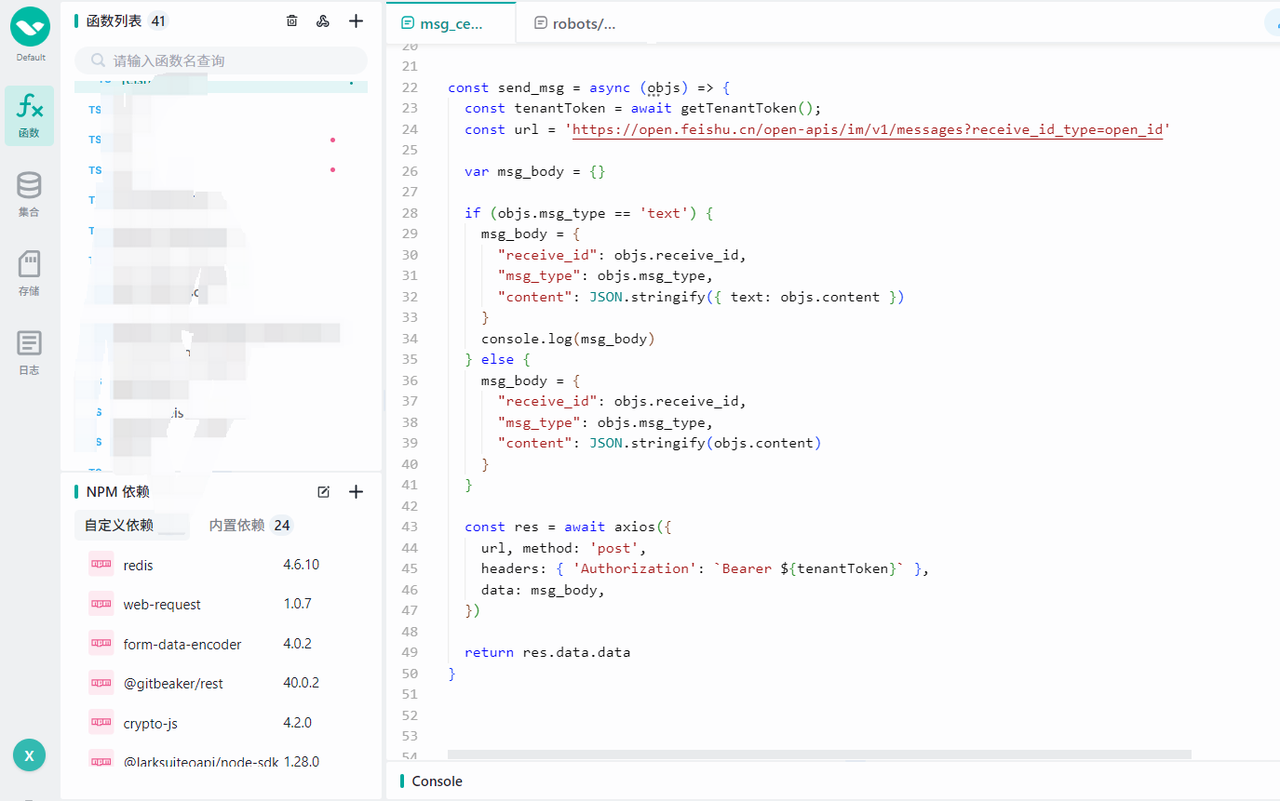Click the editor horizontal scrollbar

click(819, 755)
